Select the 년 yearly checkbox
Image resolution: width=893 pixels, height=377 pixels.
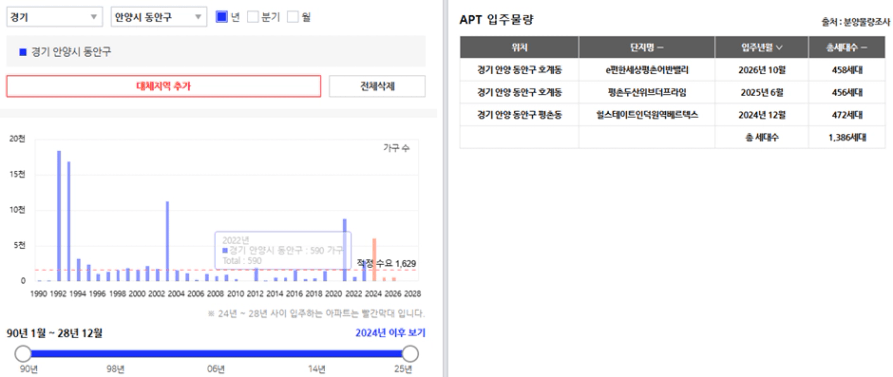pyautogui.click(x=222, y=17)
